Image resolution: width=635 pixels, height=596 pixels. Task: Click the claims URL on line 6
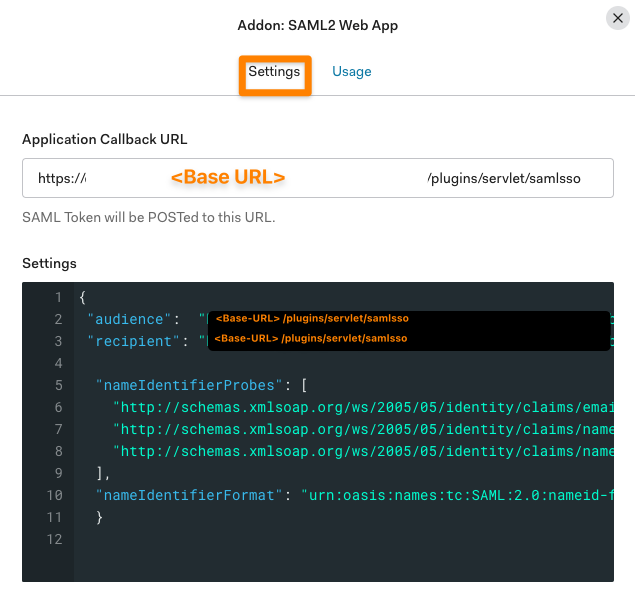pos(363,407)
